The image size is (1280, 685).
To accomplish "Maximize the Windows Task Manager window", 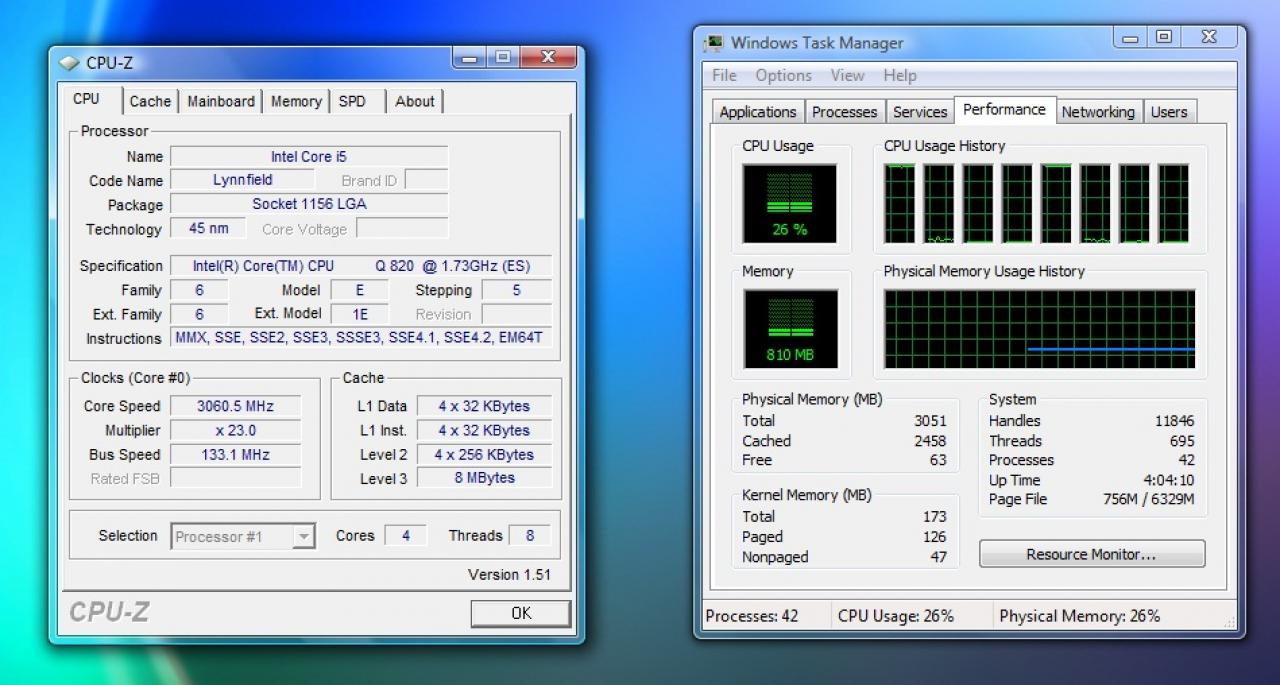I will click(x=1163, y=37).
